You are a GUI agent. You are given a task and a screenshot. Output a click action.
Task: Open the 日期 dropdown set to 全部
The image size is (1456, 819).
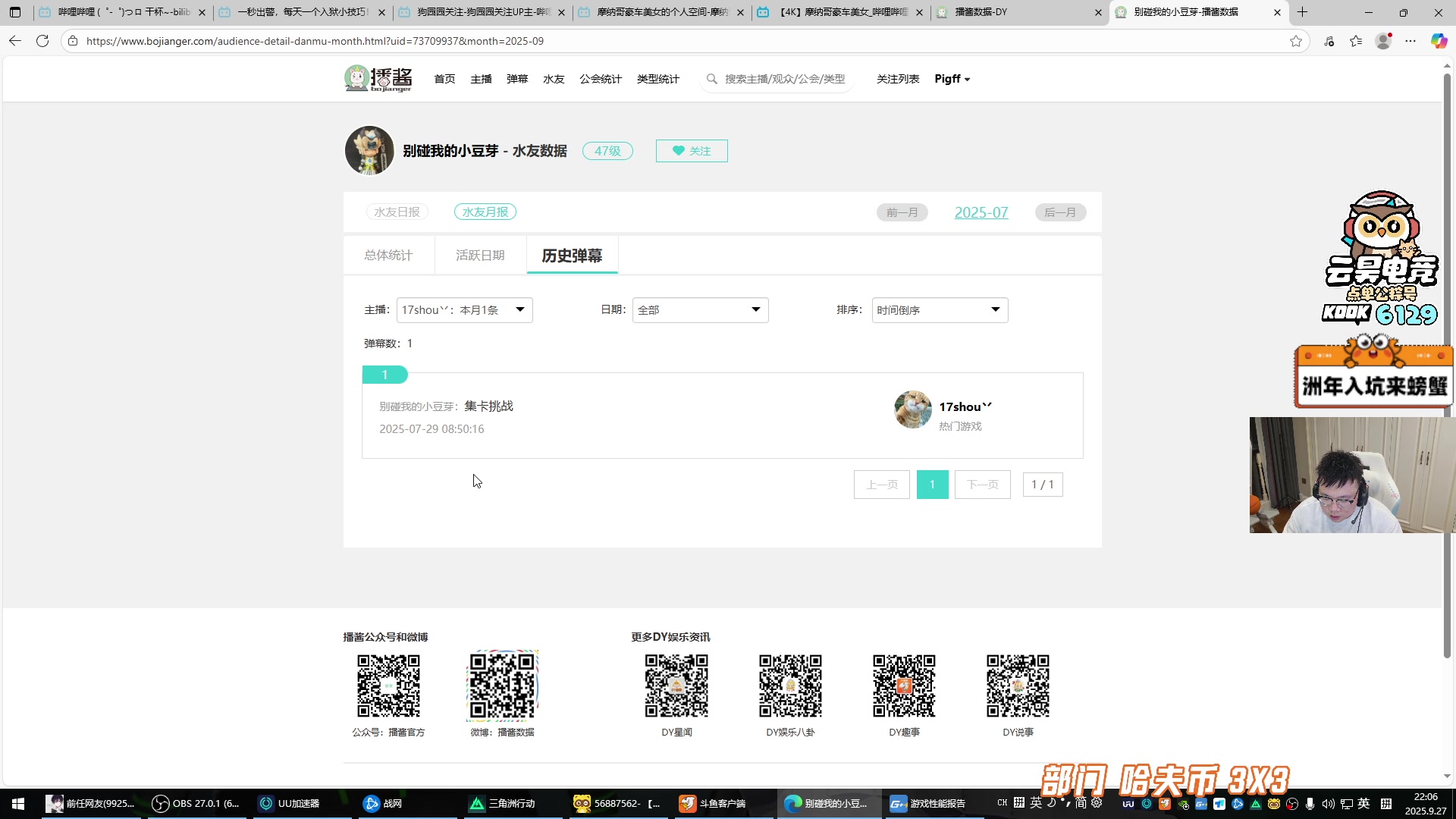[x=699, y=309]
